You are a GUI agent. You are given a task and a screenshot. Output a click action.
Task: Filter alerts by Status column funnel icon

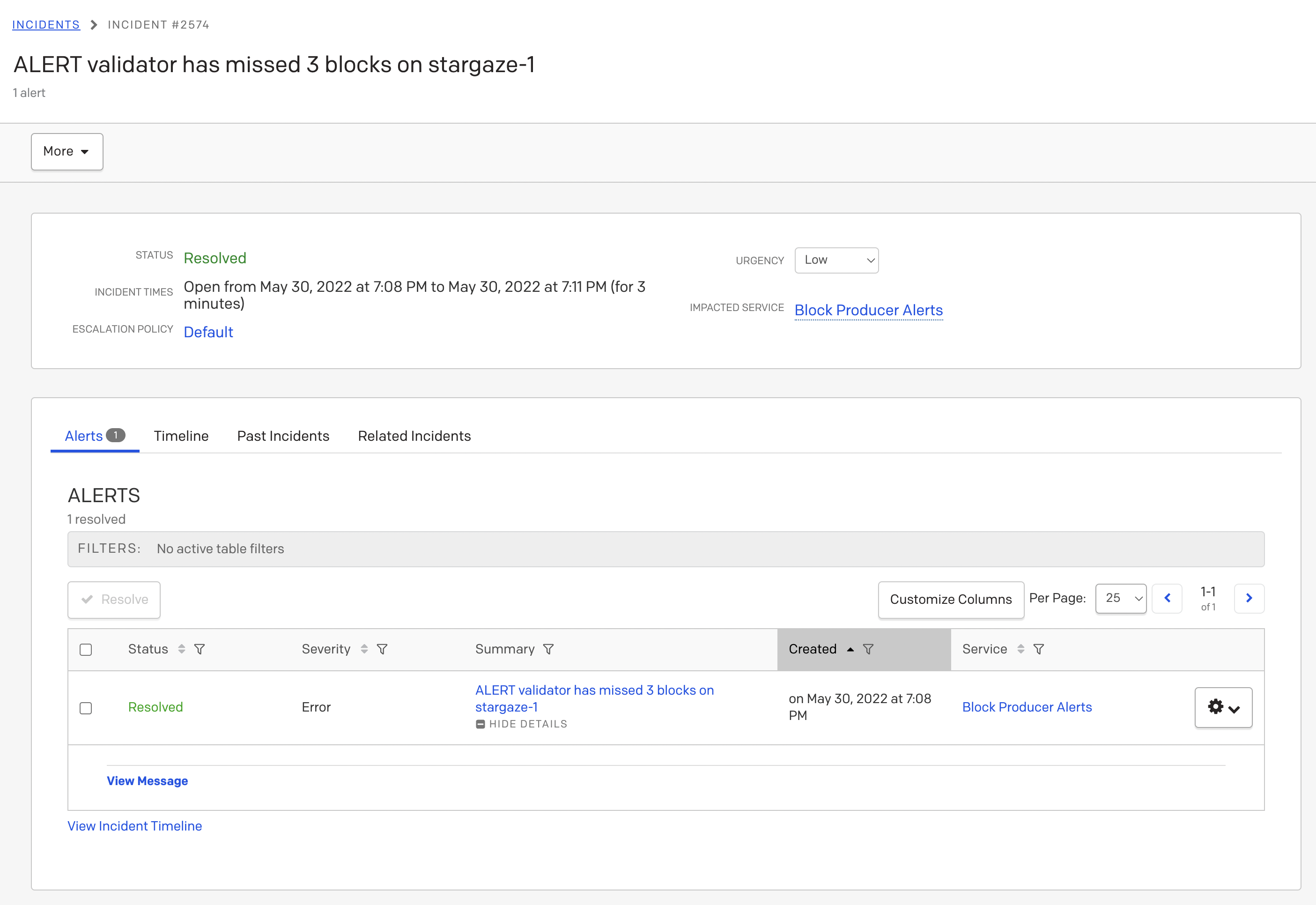click(x=200, y=649)
